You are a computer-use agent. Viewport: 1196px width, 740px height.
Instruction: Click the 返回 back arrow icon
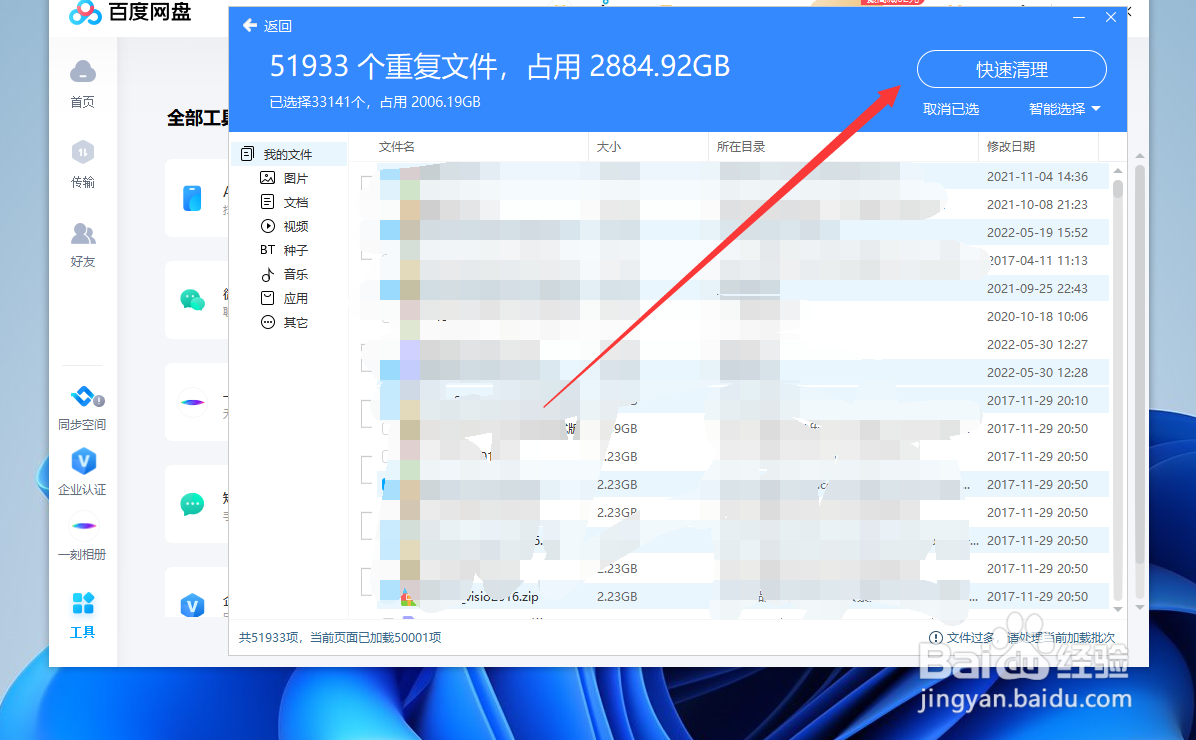point(249,25)
